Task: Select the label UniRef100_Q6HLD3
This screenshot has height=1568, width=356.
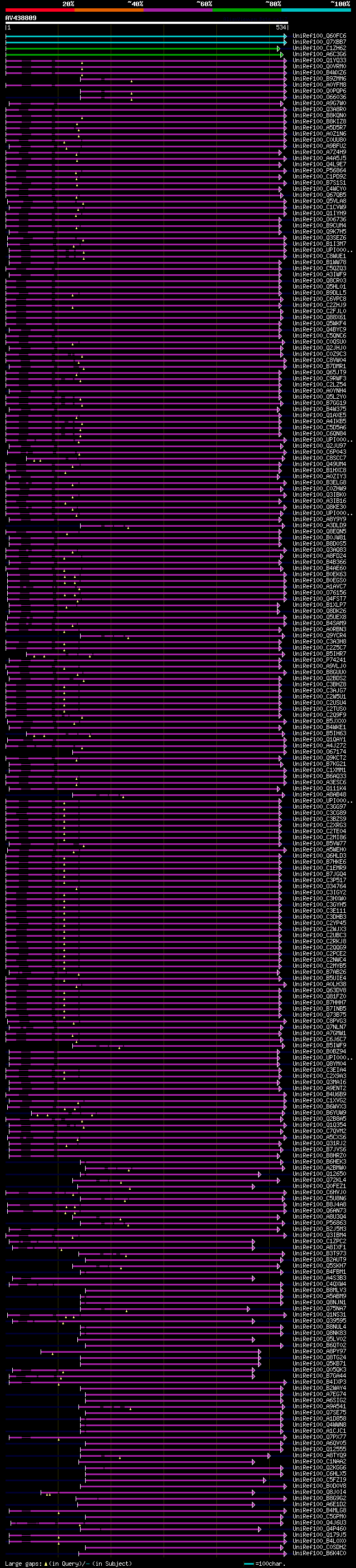Action: coord(319,856)
